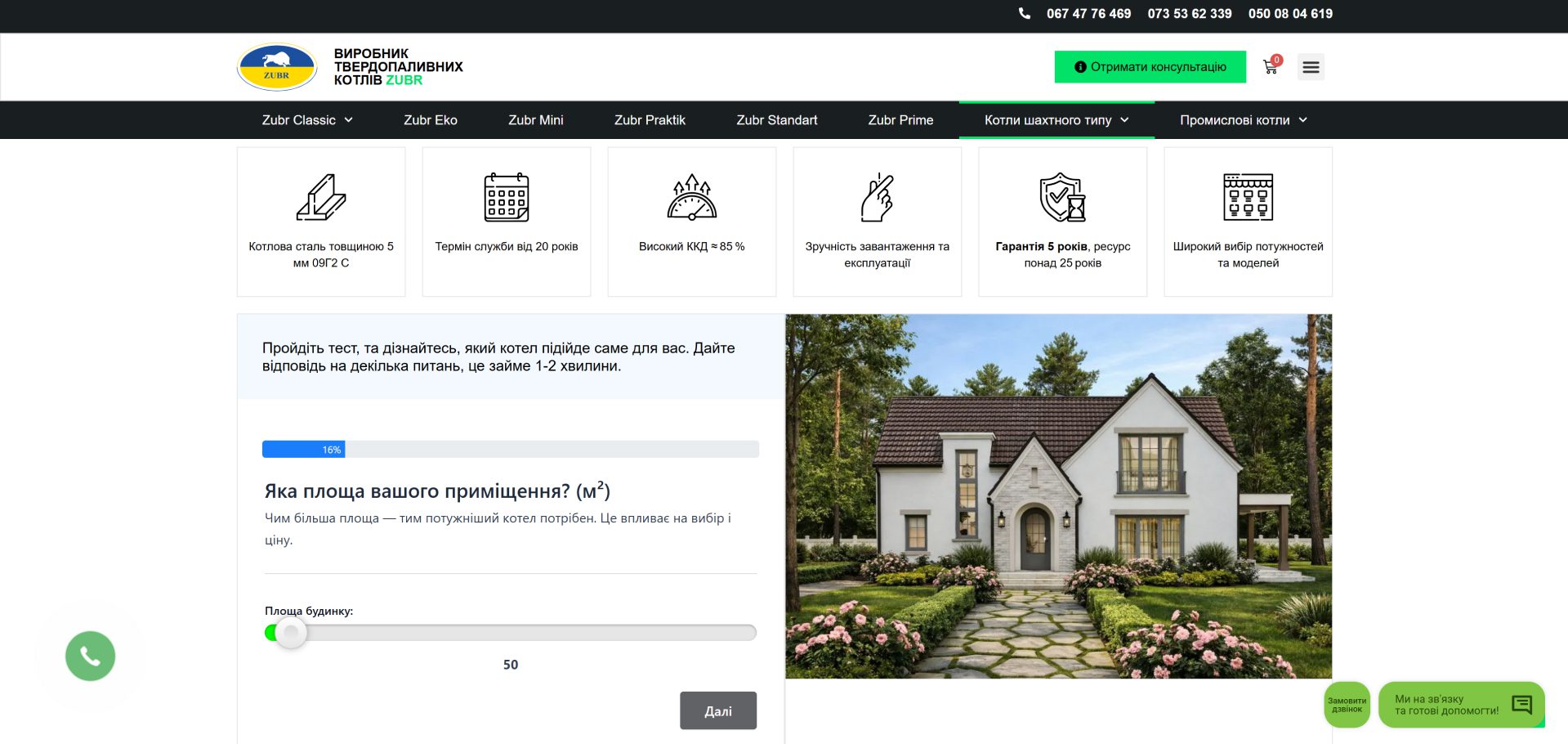Click the warranty shield icon

(1062, 198)
